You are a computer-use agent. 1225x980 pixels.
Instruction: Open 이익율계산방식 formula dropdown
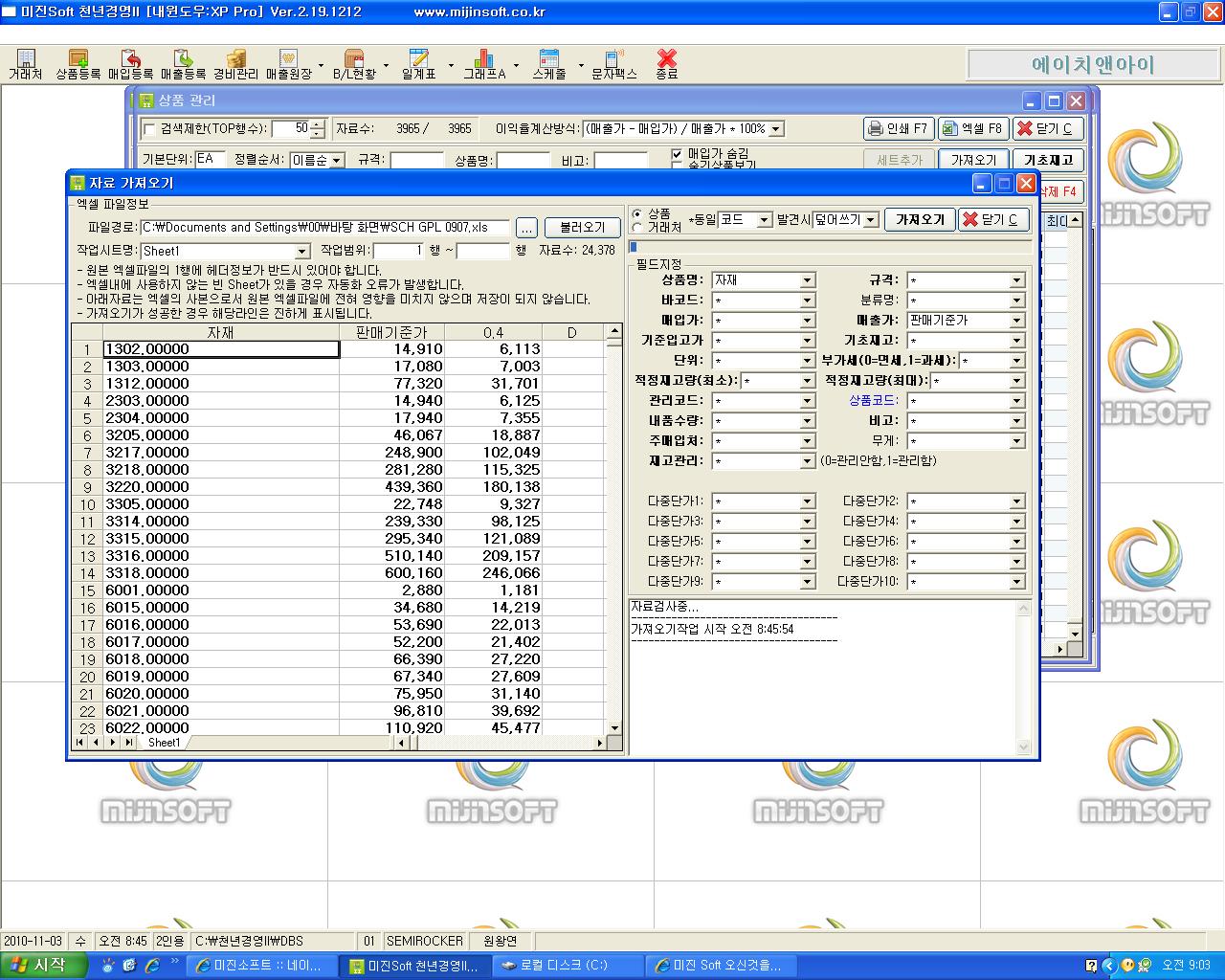tap(776, 128)
